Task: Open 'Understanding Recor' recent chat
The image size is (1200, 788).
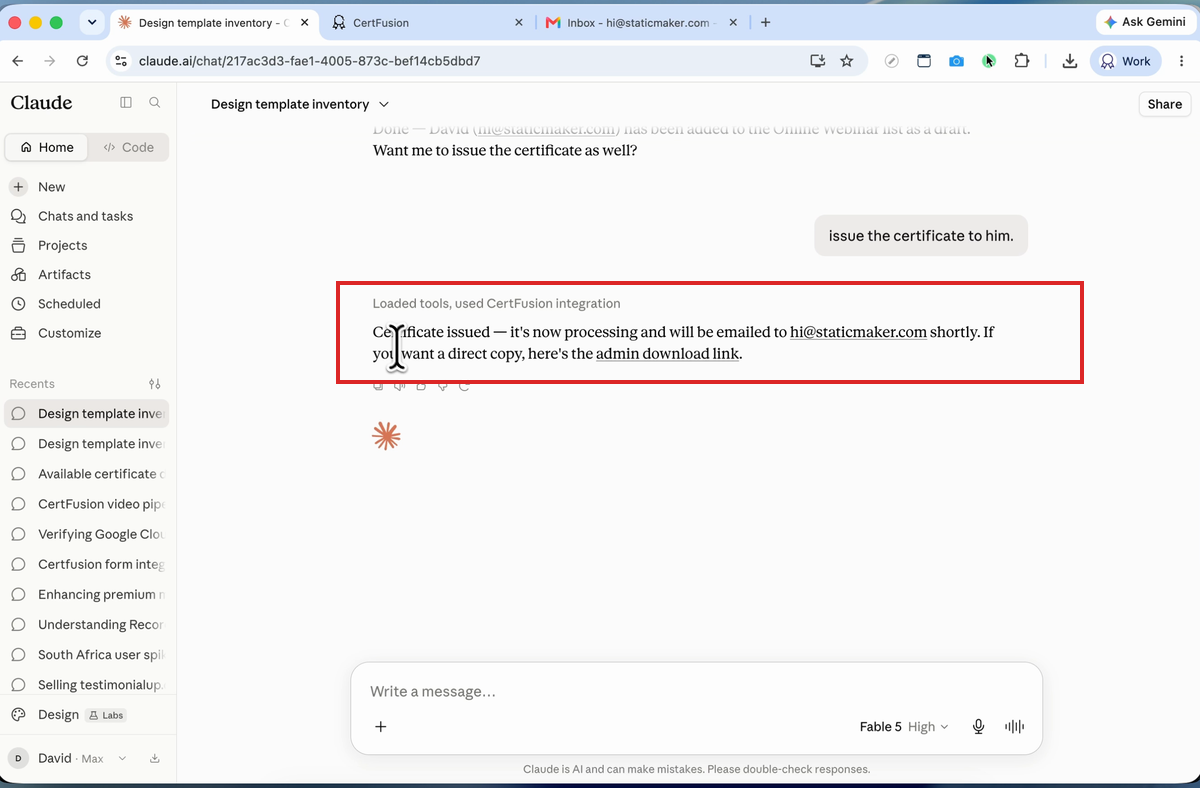Action: point(88,624)
